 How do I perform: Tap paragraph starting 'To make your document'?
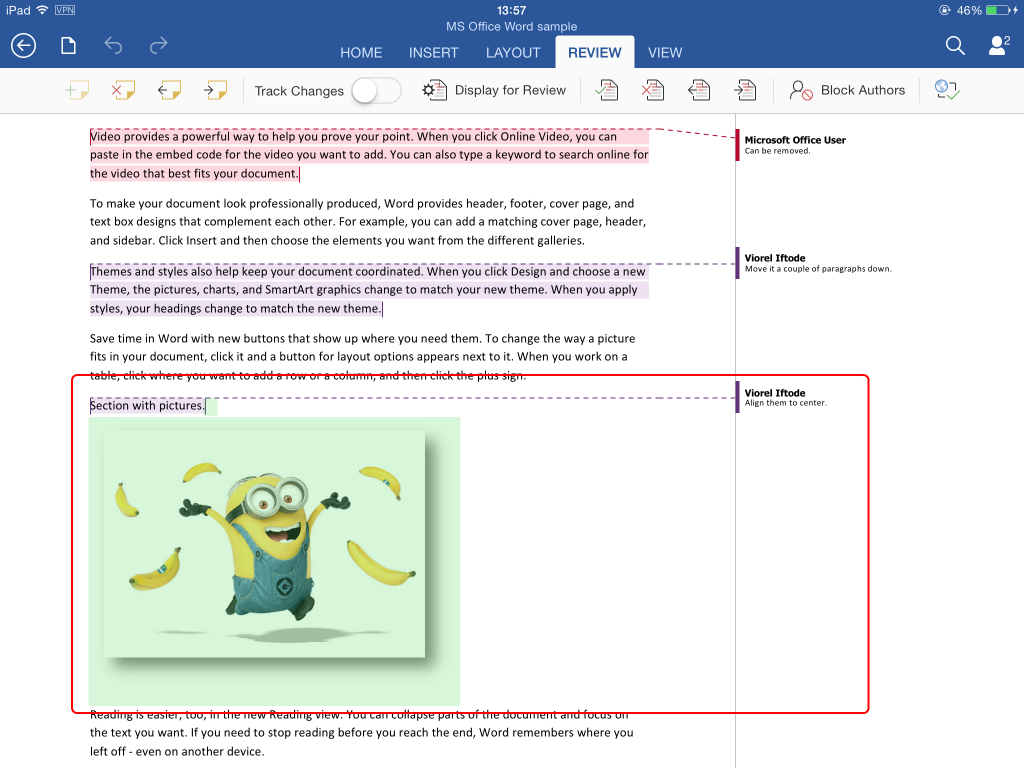[x=368, y=222]
